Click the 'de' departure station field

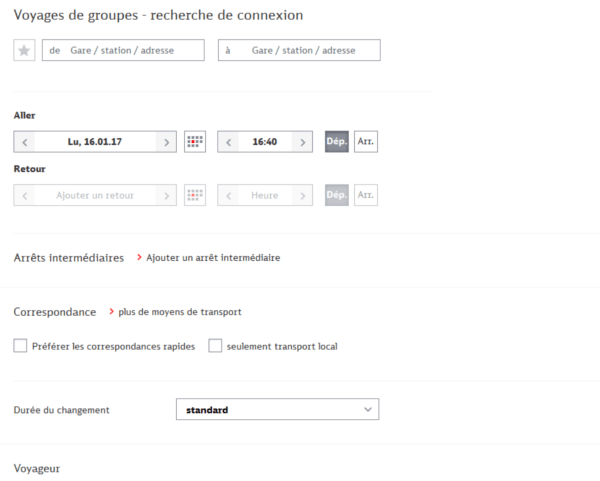pyautogui.click(x=123, y=50)
